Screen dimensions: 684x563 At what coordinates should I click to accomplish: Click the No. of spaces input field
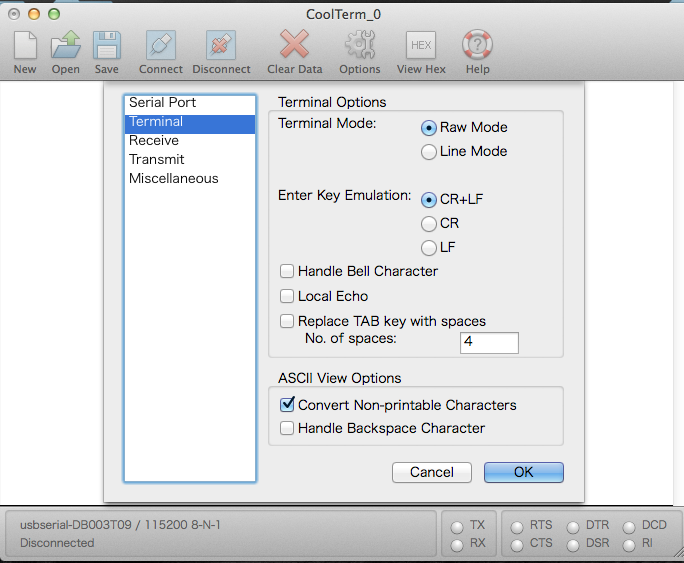click(x=489, y=343)
